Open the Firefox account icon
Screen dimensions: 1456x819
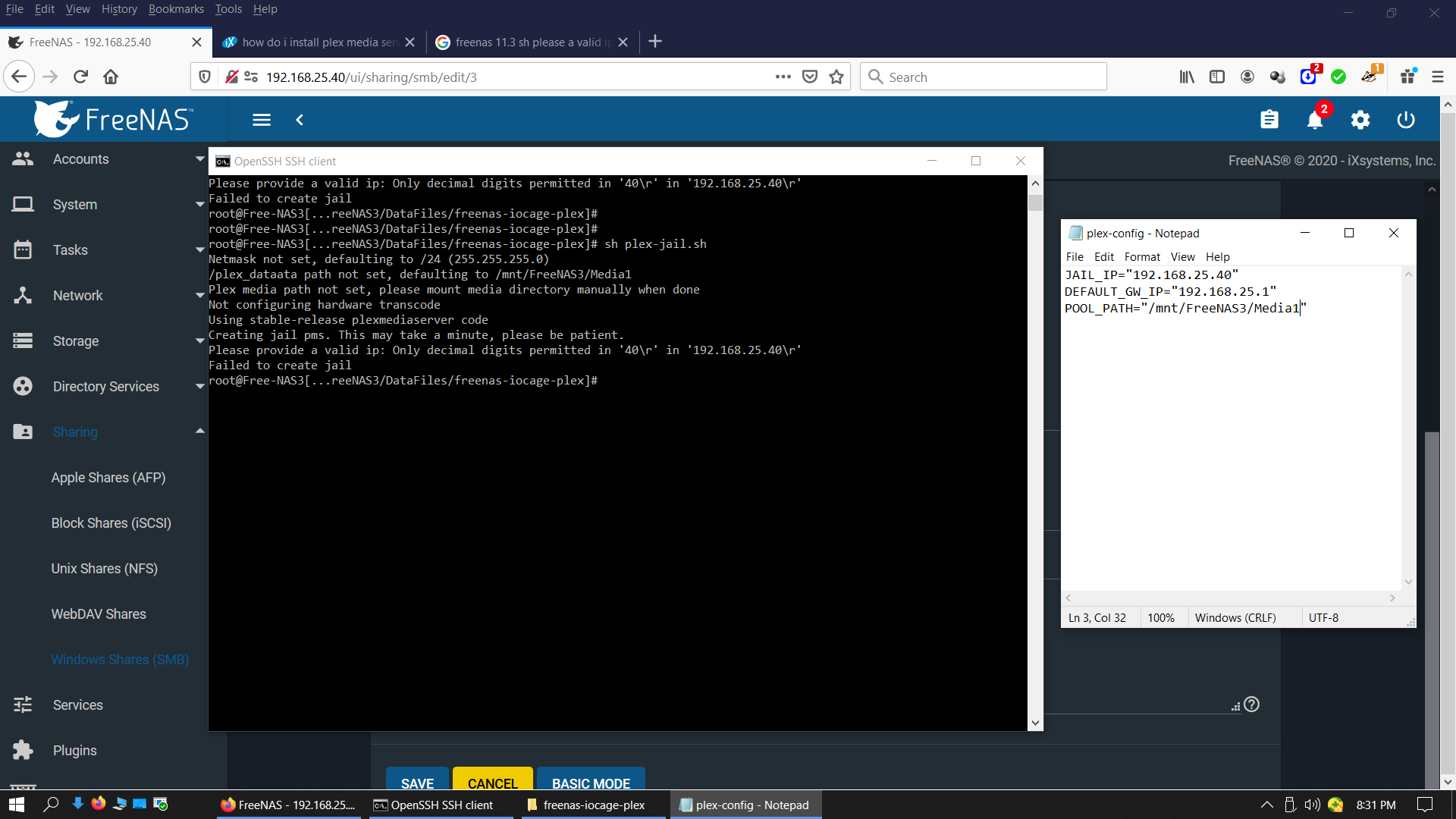(x=1247, y=77)
